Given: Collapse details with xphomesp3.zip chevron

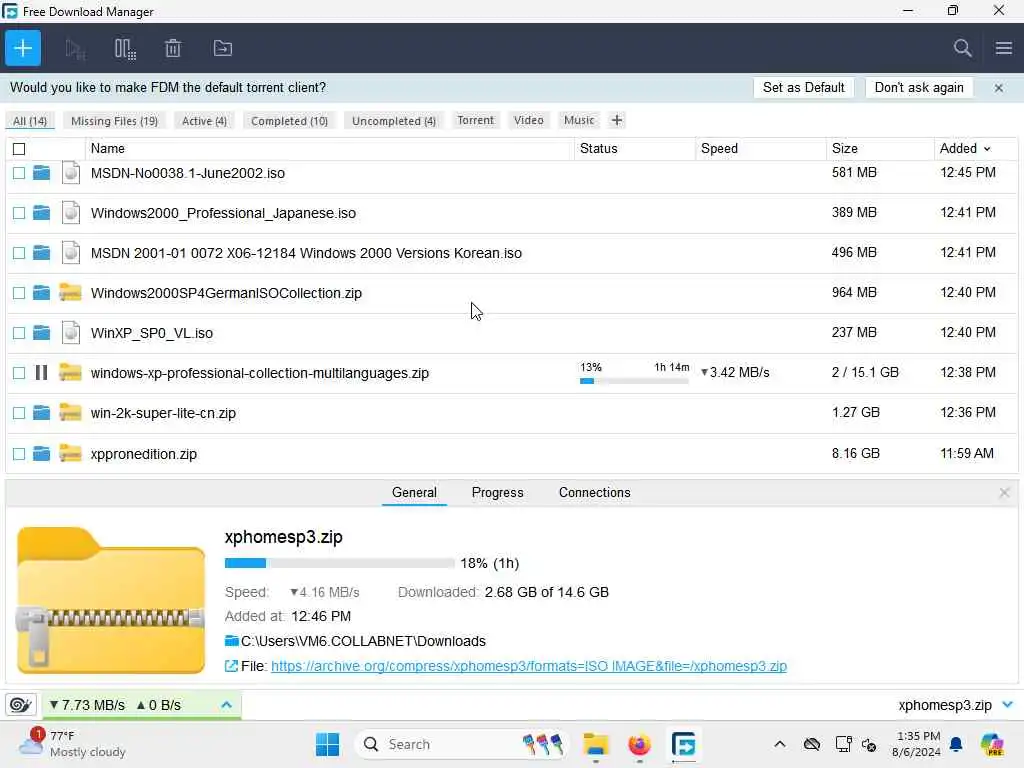Looking at the screenshot, I should [x=1008, y=705].
